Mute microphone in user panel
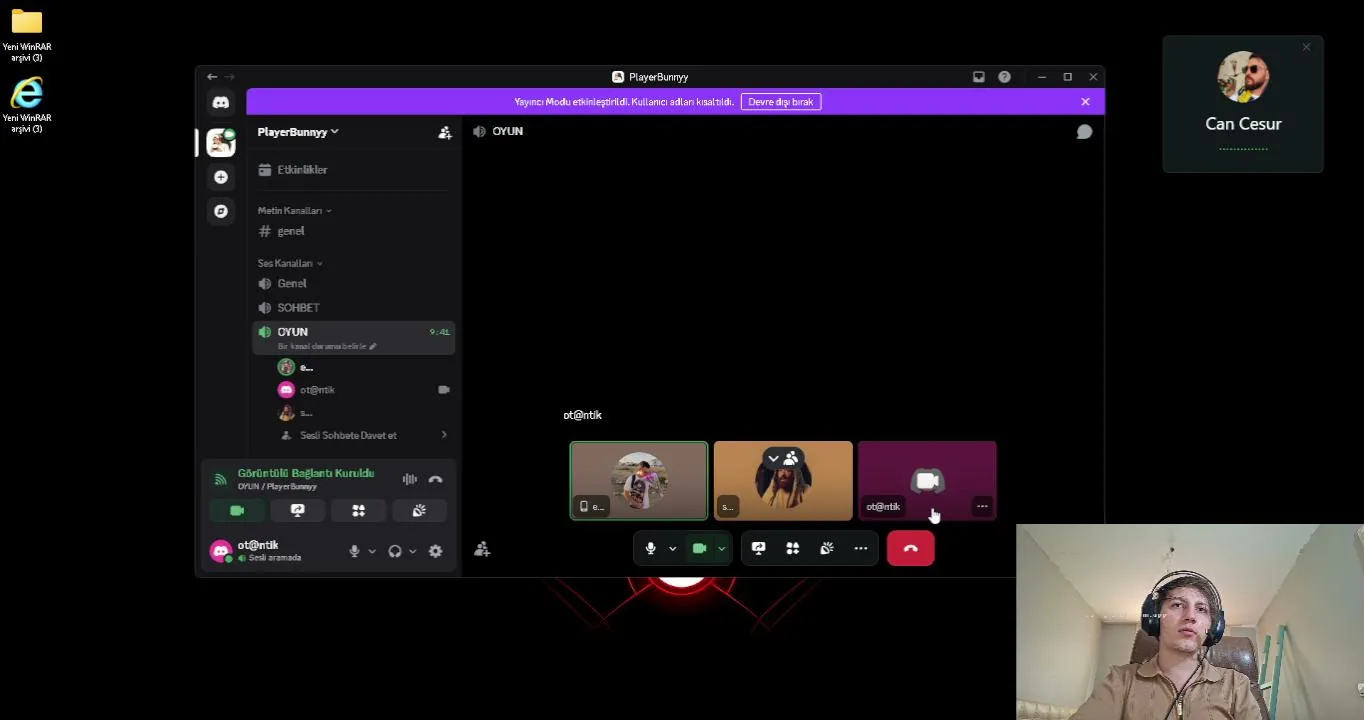The width and height of the screenshot is (1364, 720). tap(354, 551)
